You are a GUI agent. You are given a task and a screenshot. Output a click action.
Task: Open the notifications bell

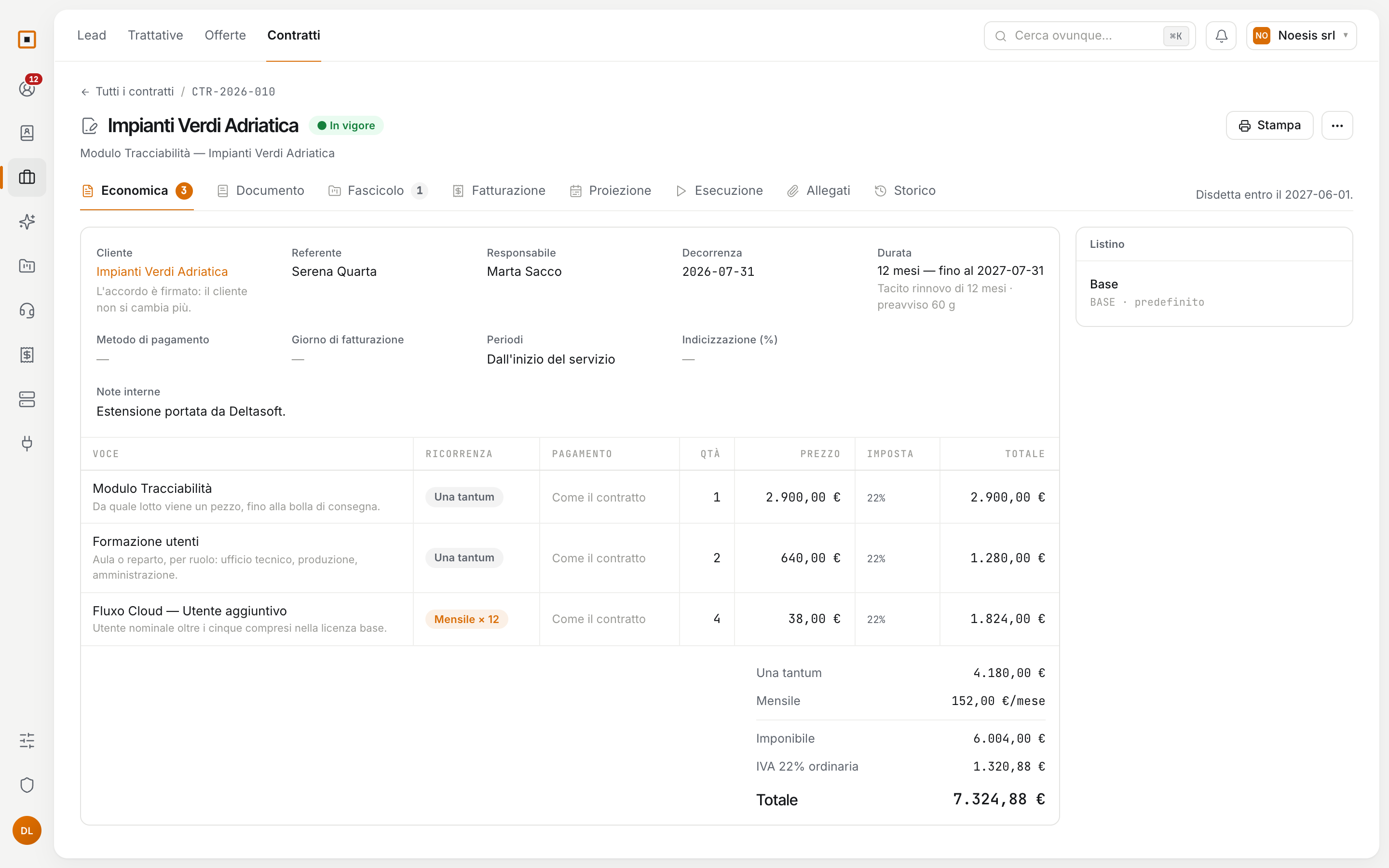point(1221,36)
